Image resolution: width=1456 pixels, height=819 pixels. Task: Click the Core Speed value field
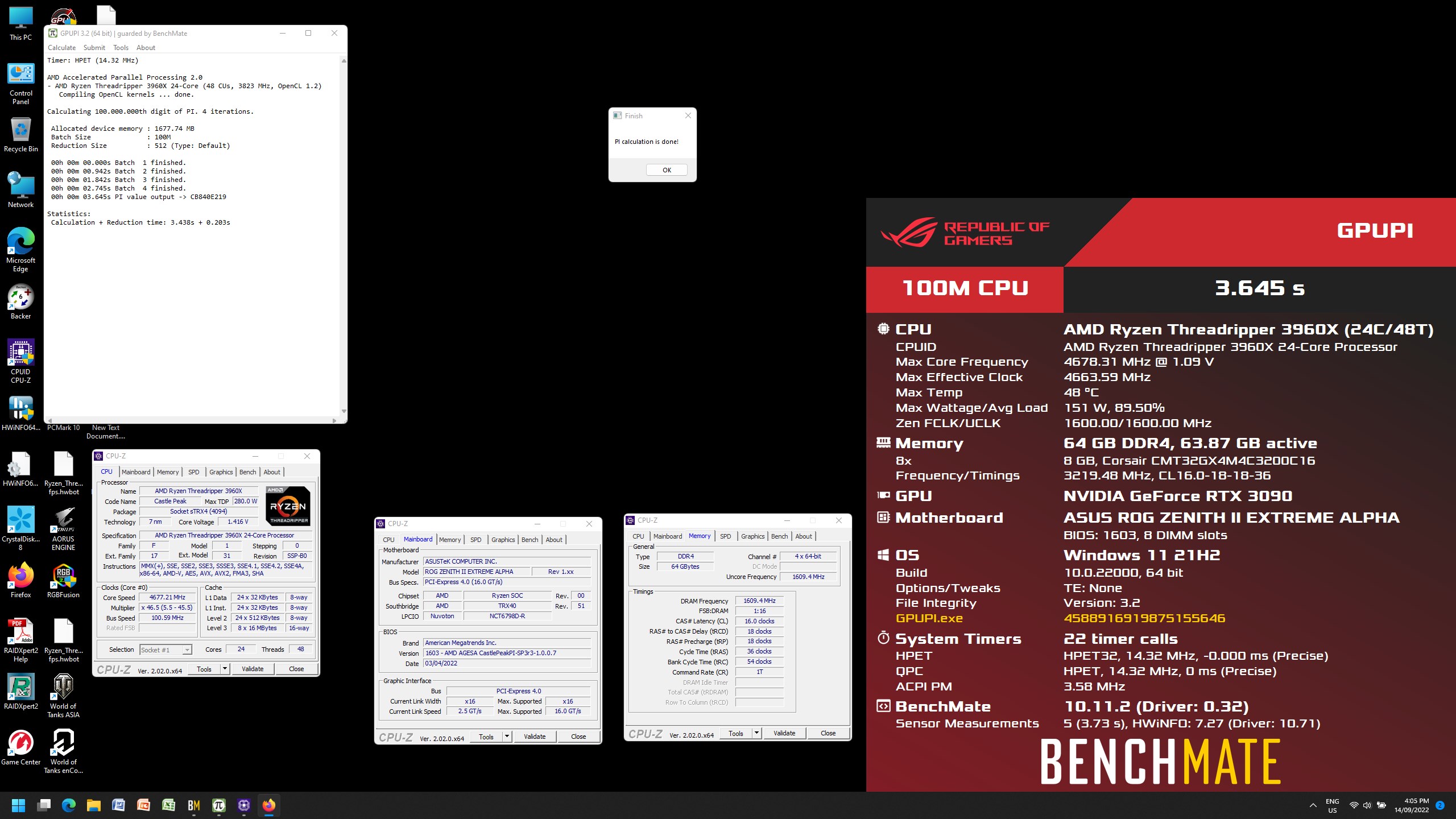pyautogui.click(x=167, y=598)
